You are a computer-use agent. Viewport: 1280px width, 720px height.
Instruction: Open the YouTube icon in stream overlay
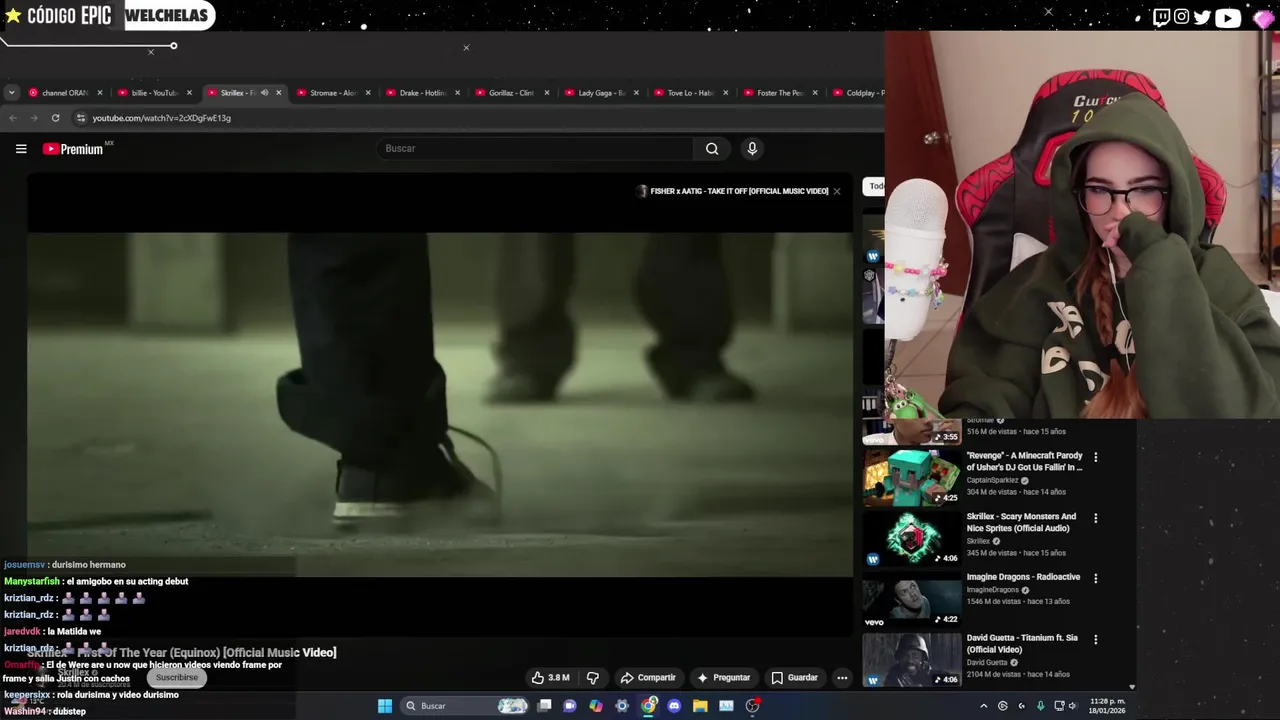click(1228, 17)
